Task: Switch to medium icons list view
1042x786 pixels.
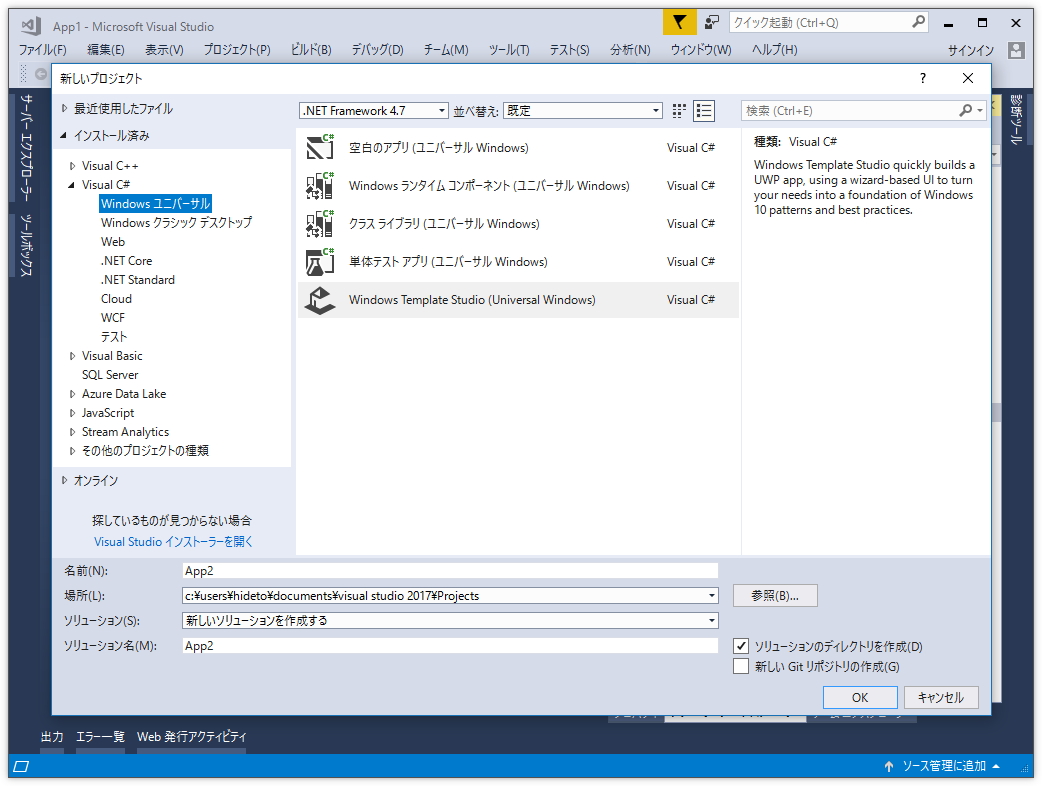Action: [704, 111]
